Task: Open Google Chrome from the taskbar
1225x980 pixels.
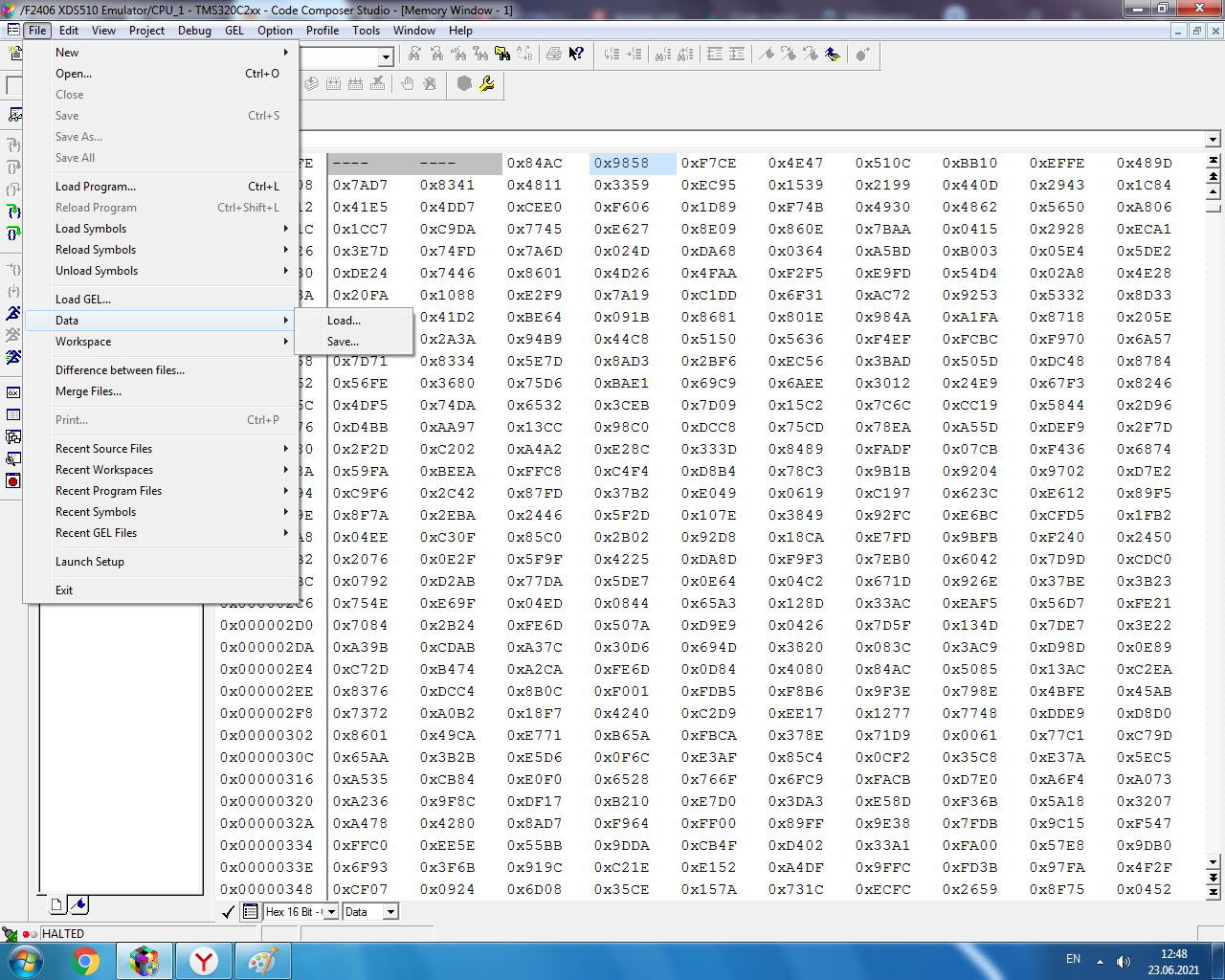Action: tap(86, 961)
